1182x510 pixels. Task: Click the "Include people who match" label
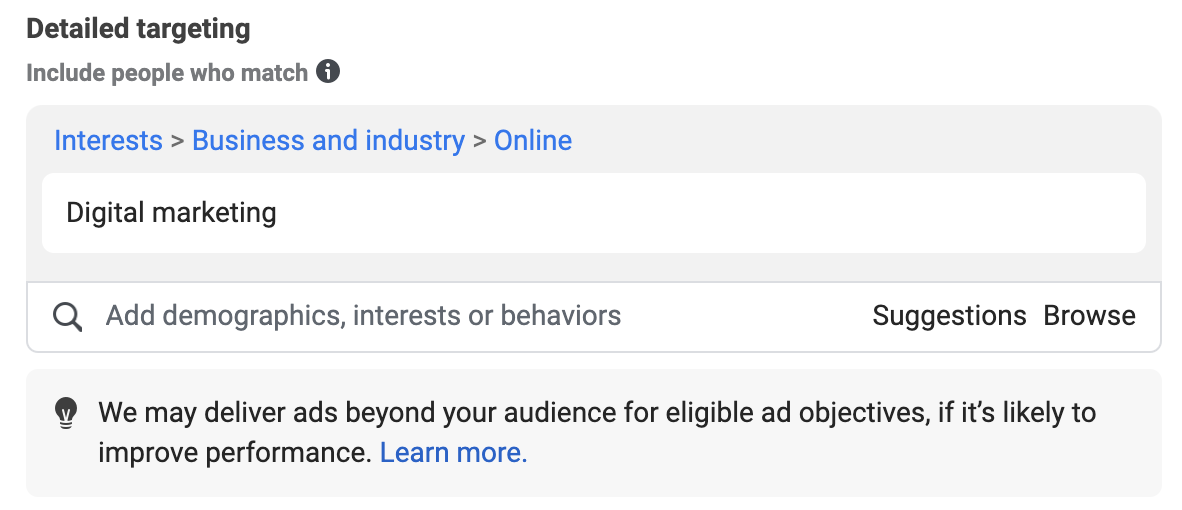tap(167, 73)
